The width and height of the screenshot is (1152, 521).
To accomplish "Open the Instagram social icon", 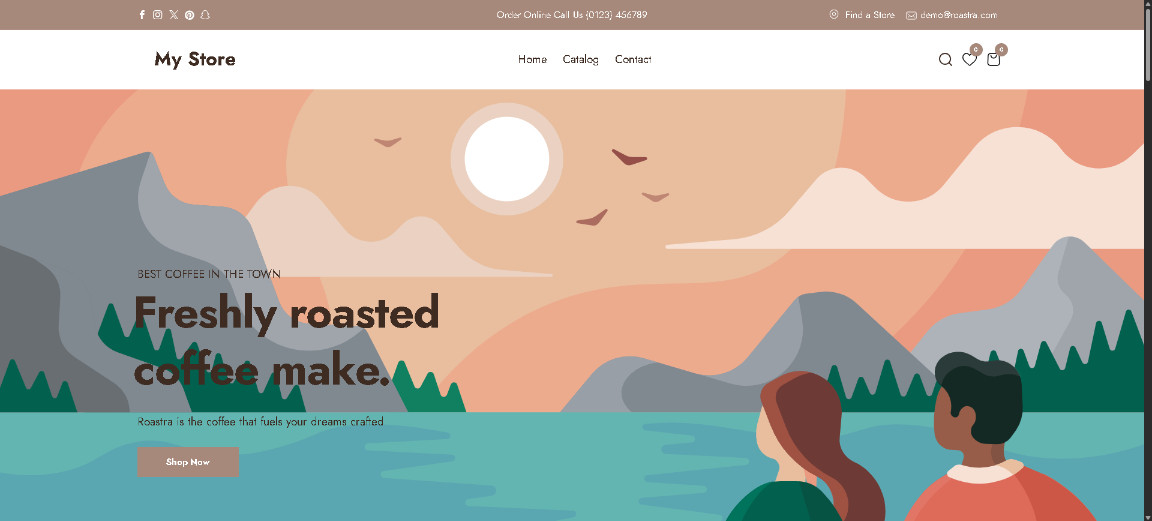I will tap(157, 15).
